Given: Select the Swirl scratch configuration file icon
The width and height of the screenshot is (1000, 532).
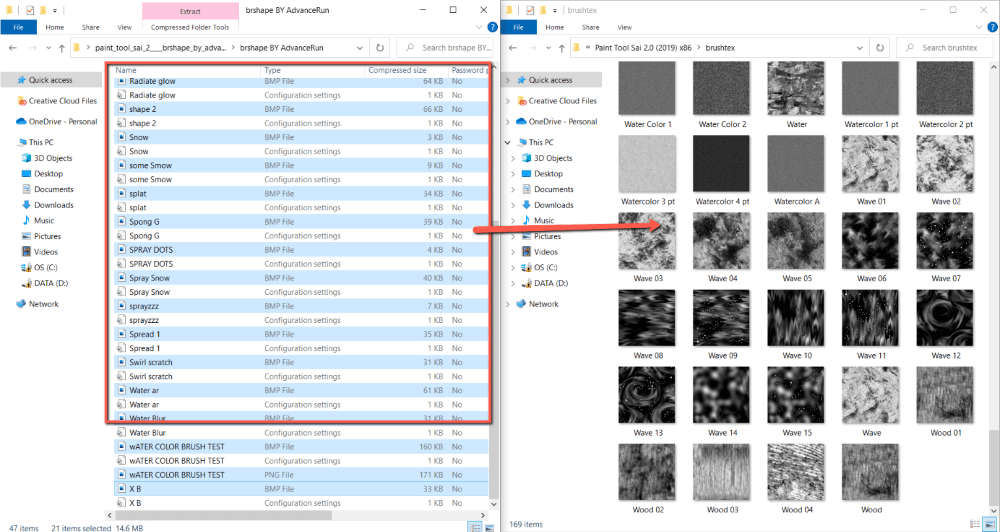Looking at the screenshot, I should [121, 376].
